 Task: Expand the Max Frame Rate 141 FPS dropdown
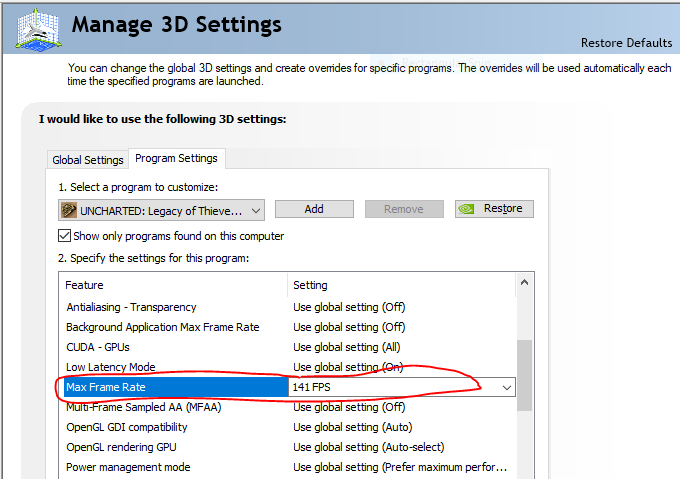coord(507,387)
